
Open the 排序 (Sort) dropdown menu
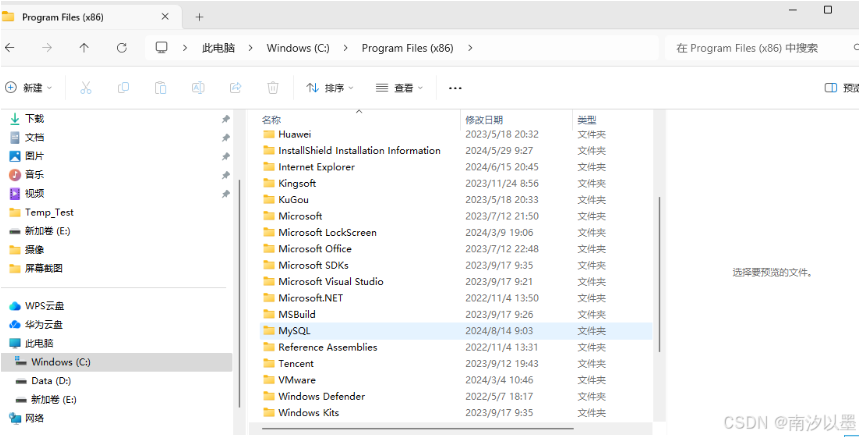point(330,88)
